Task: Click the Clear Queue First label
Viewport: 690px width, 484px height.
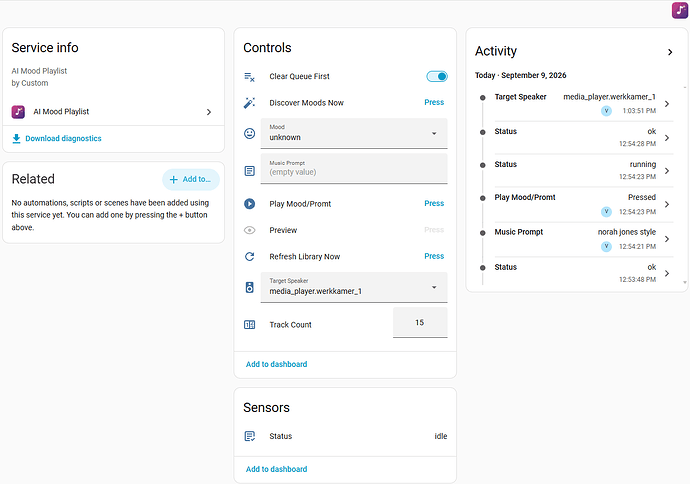Action: [299, 77]
